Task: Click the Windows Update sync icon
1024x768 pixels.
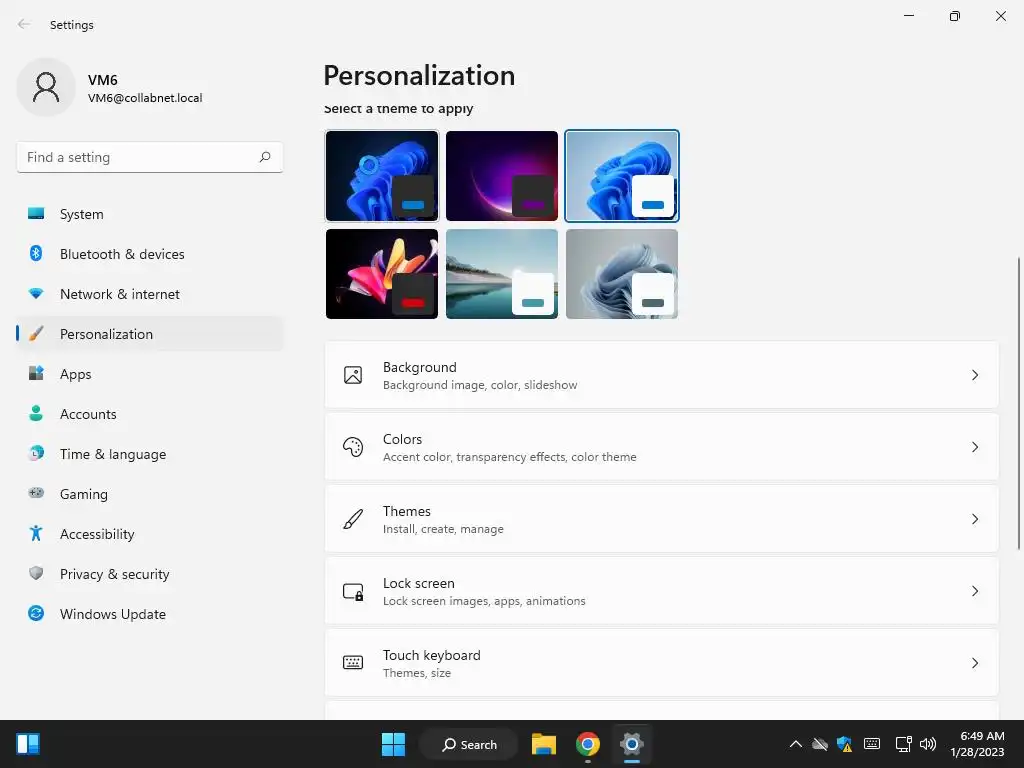Action: click(x=36, y=613)
